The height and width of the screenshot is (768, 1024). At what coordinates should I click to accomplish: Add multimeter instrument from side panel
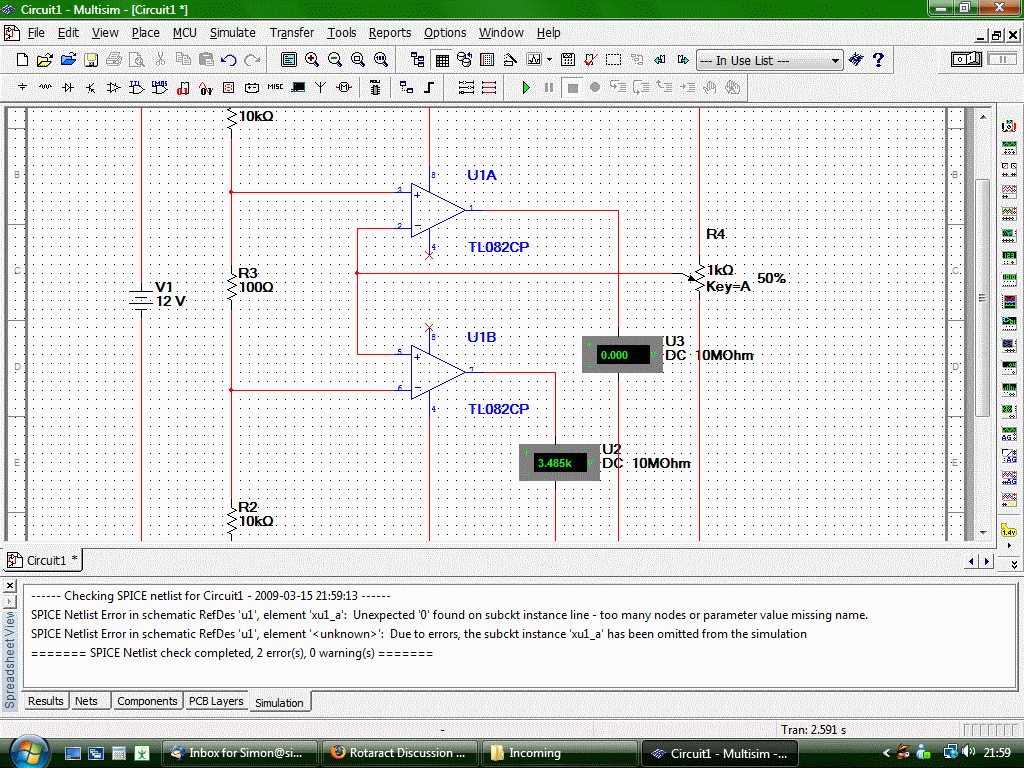point(1009,125)
